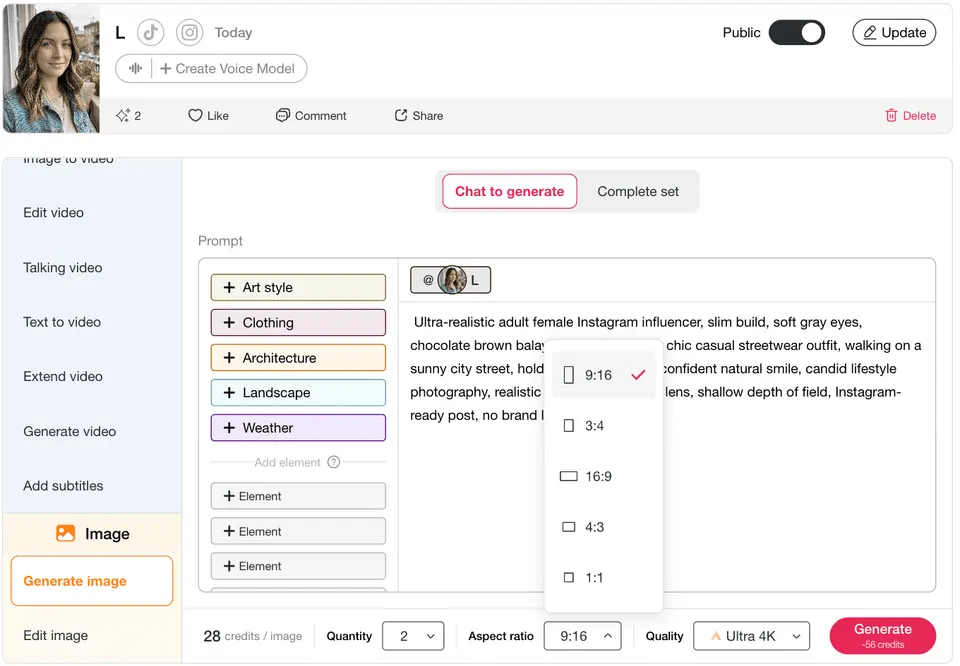This screenshot has width=960, height=666.
Task: Click the Add element help icon
Action: (334, 462)
